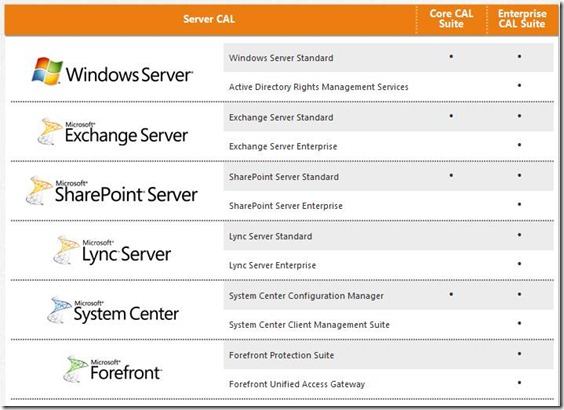
Task: Click the Exchange Server brand title text
Action: [126, 135]
